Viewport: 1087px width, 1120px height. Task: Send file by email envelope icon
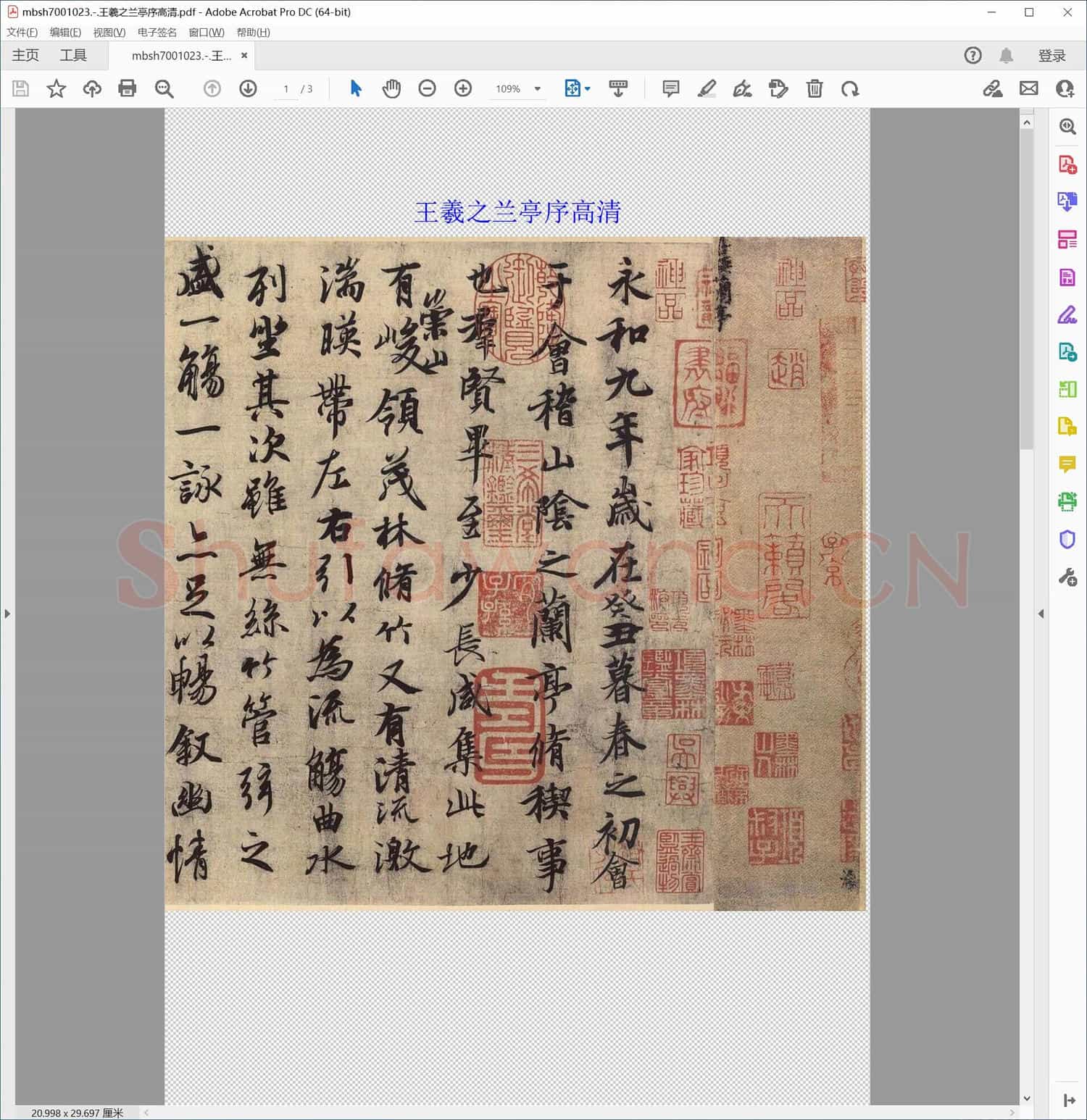point(1029,88)
